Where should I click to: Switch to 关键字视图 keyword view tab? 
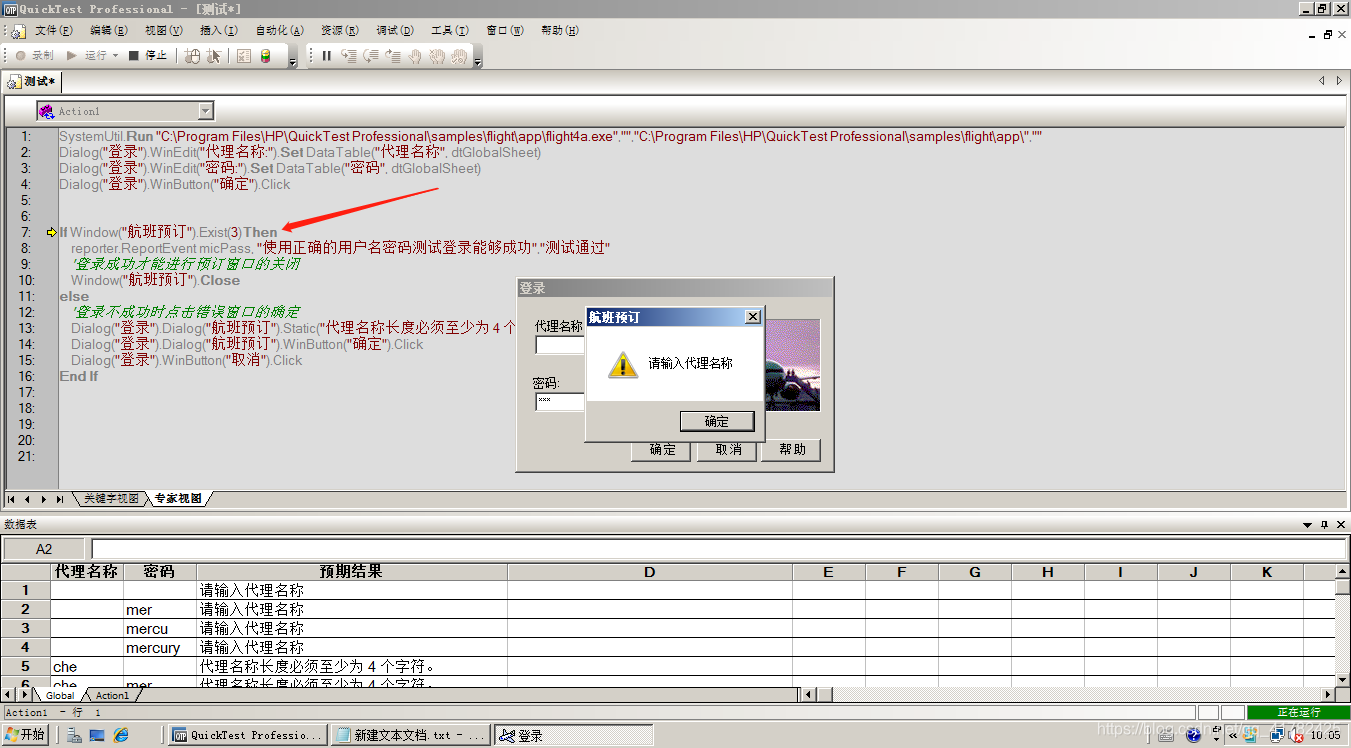pyautogui.click(x=110, y=498)
